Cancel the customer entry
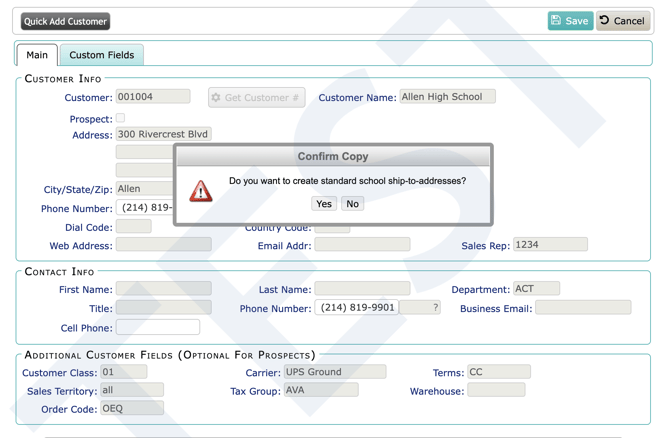Viewport: 670px width, 438px height. [x=623, y=21]
